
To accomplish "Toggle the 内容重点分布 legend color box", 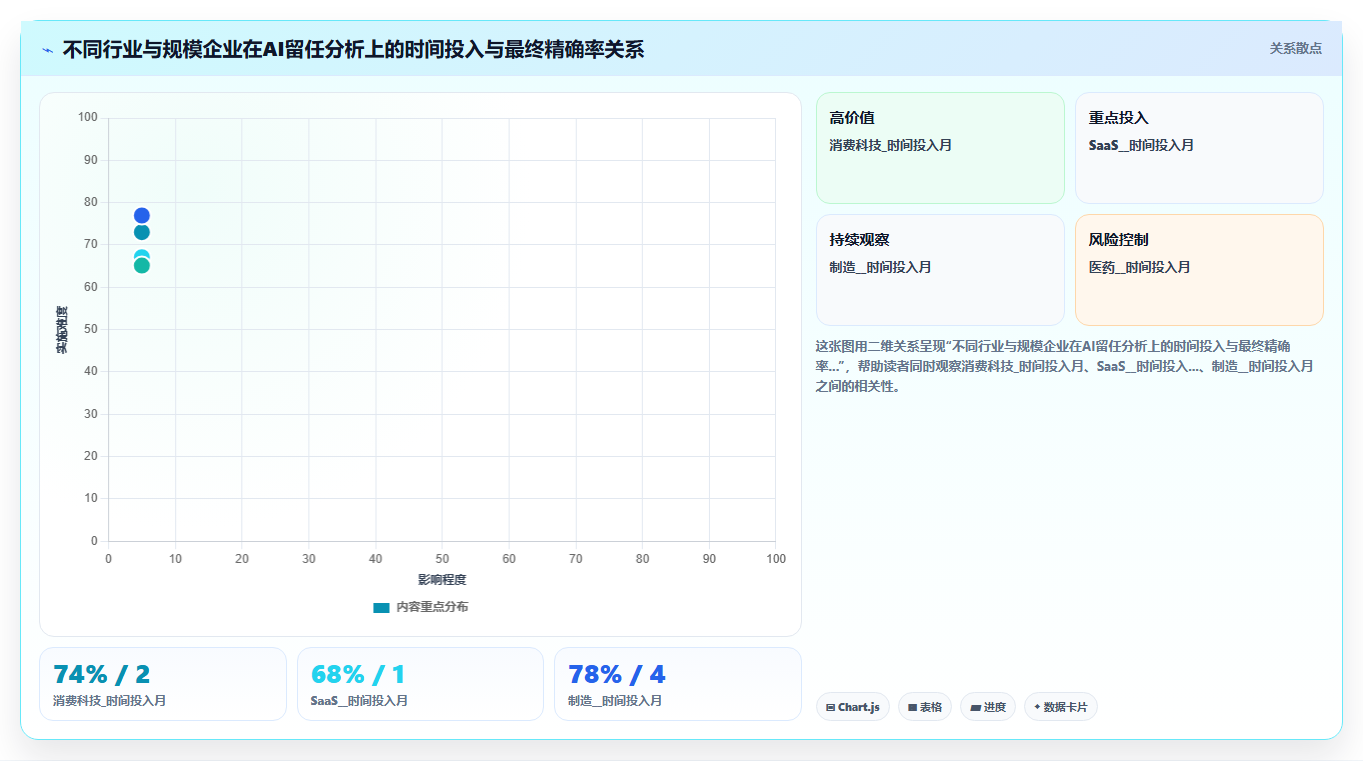I will [381, 608].
